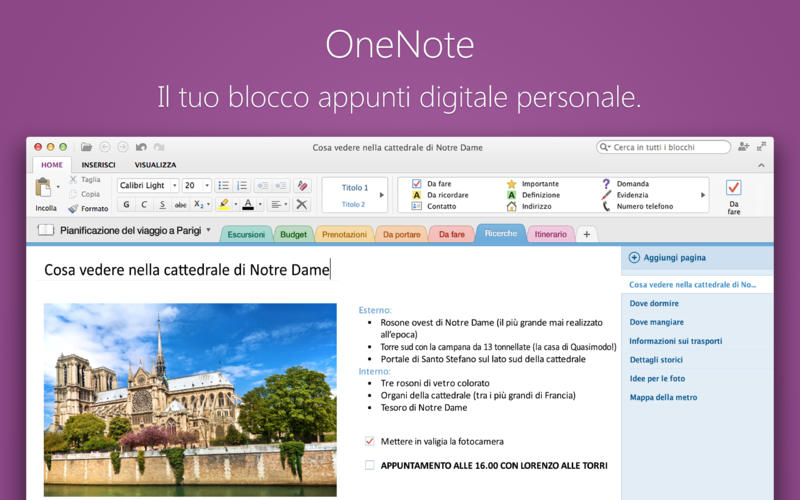
Task: Apply bold with the G button
Action: click(x=126, y=204)
